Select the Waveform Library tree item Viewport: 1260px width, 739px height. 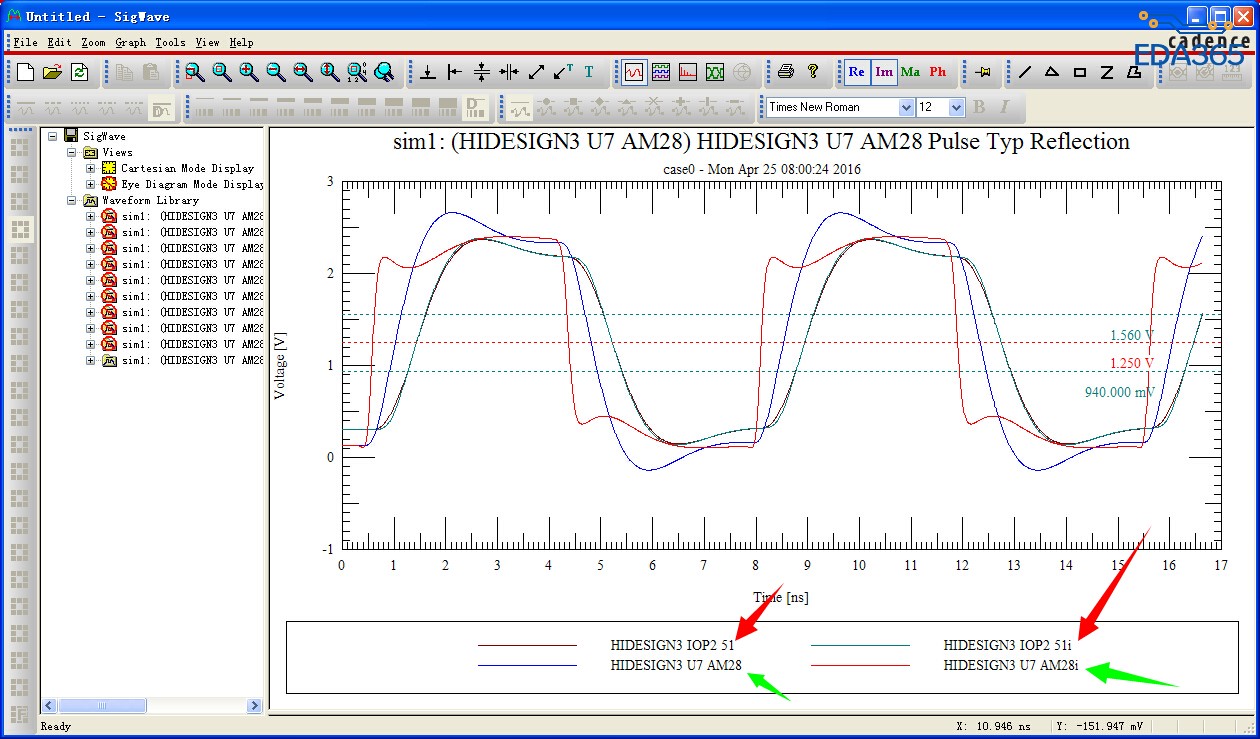pyautogui.click(x=150, y=200)
